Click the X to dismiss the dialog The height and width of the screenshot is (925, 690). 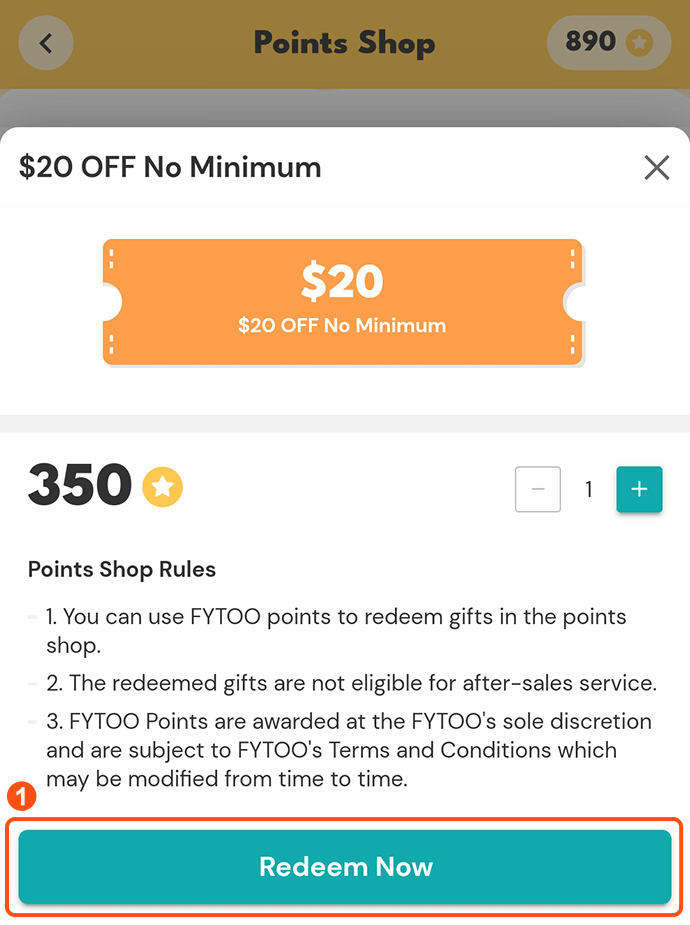tap(657, 167)
